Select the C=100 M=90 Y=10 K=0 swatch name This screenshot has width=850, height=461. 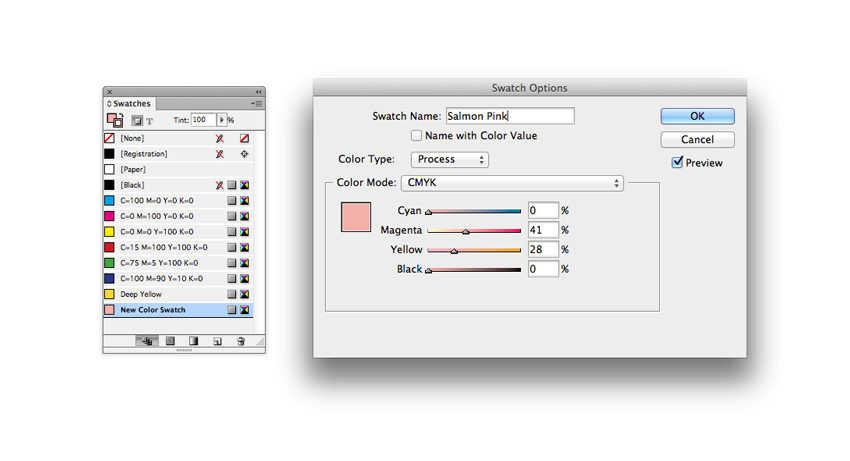click(x=162, y=279)
